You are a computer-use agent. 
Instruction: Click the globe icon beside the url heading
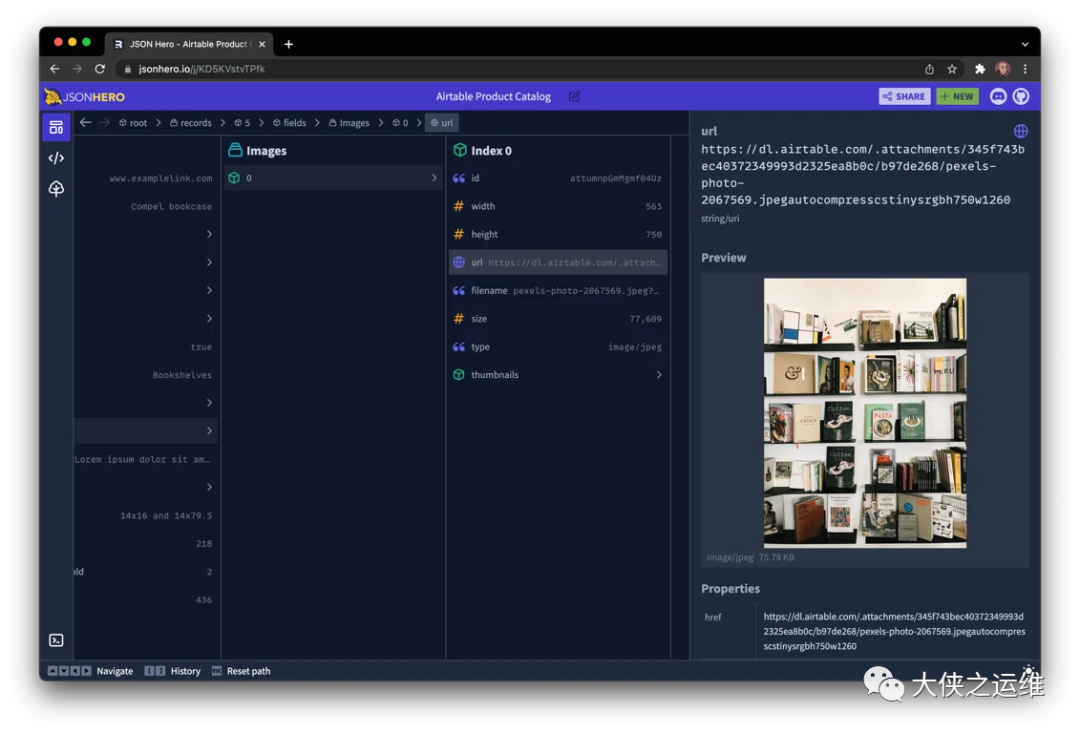pyautogui.click(x=1021, y=131)
